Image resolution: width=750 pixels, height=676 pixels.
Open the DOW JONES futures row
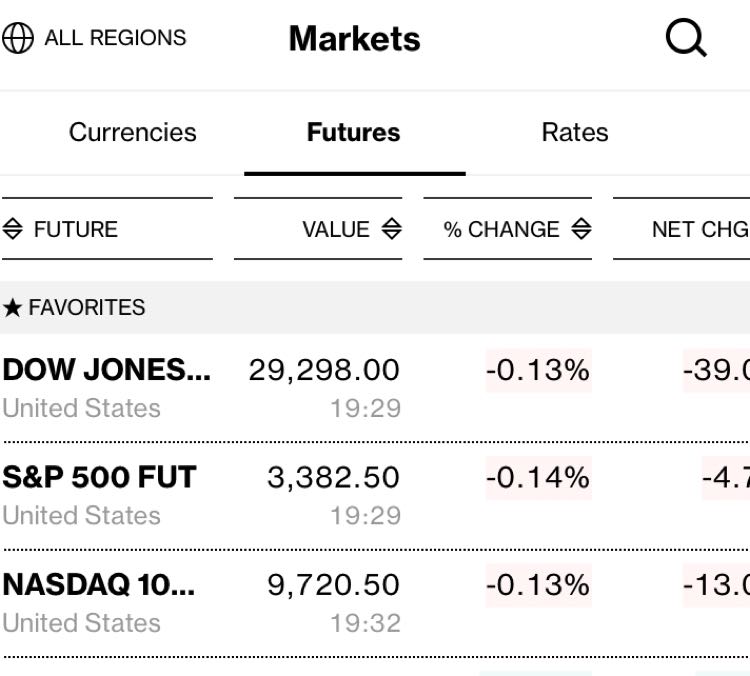[107, 370]
